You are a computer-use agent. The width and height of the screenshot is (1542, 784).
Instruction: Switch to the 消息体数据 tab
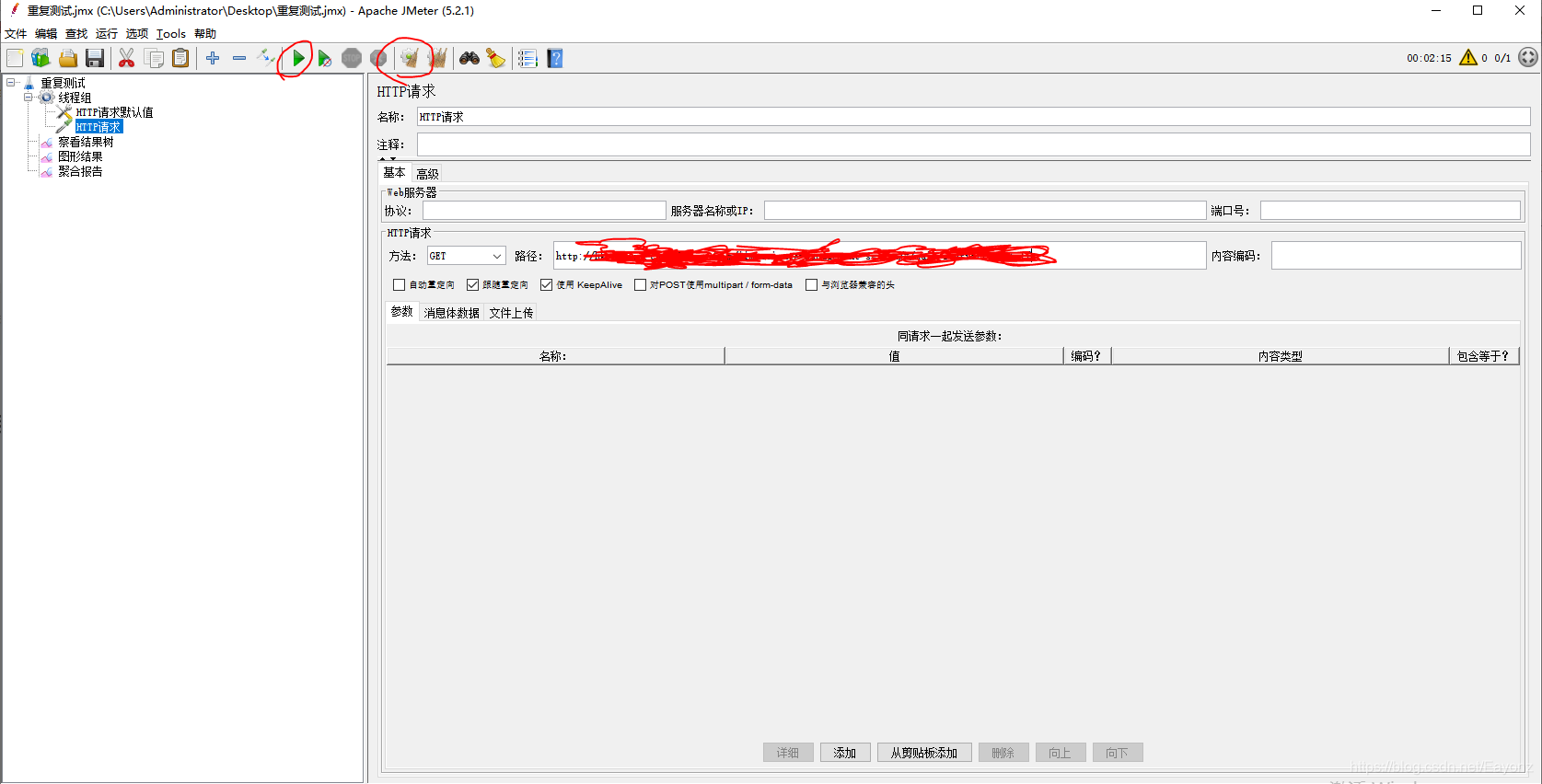[451, 313]
